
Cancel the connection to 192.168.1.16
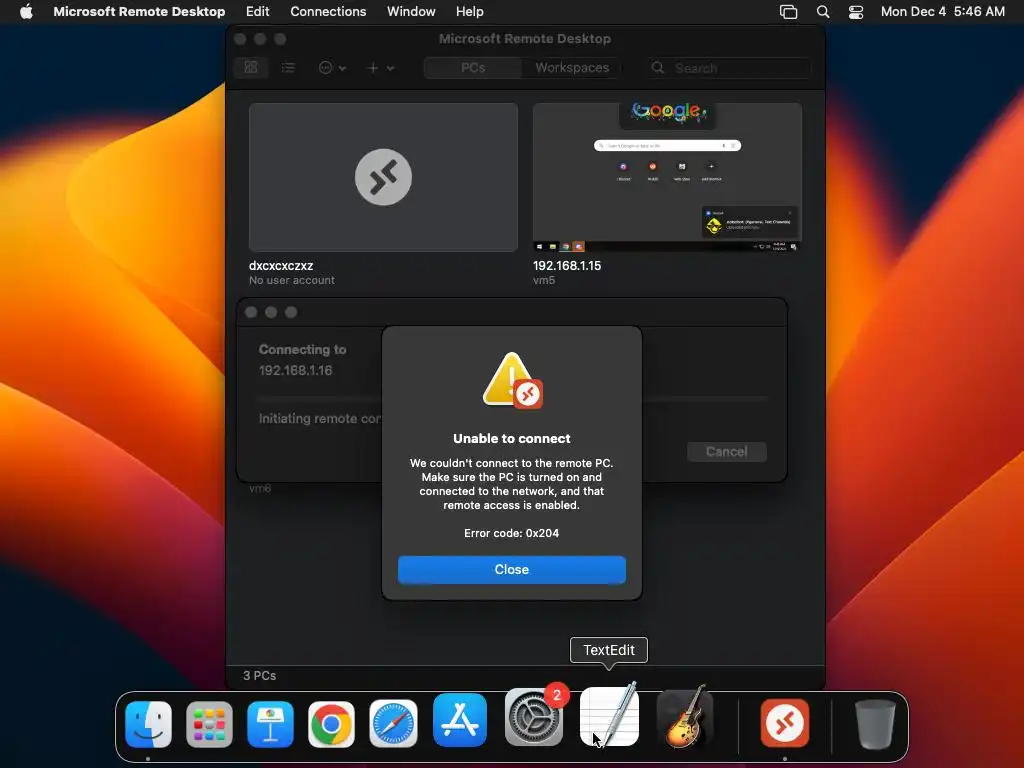pos(726,451)
